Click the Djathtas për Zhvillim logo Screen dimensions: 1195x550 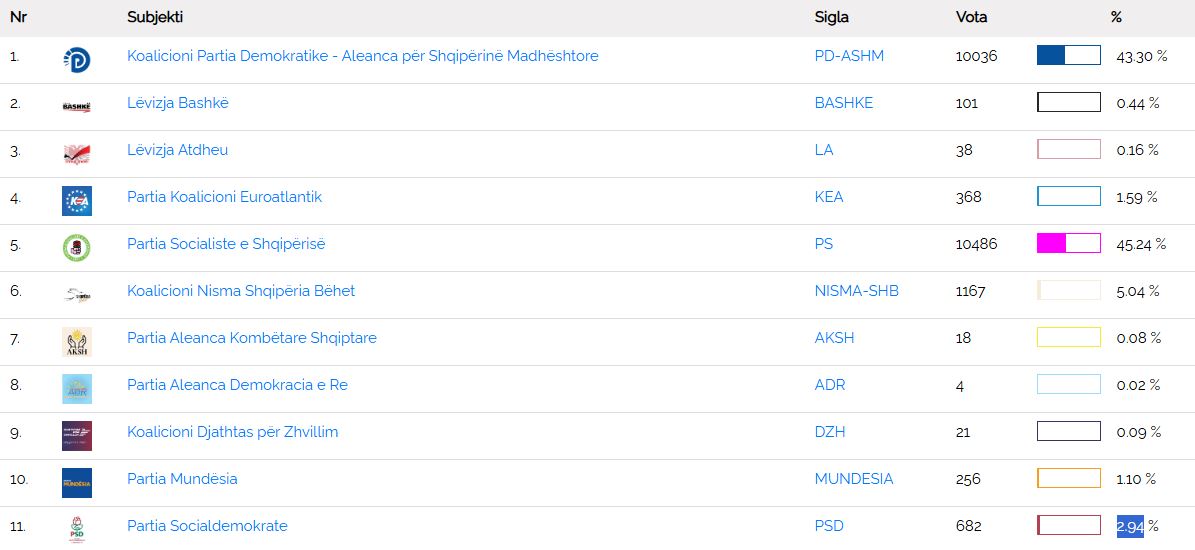[76, 436]
